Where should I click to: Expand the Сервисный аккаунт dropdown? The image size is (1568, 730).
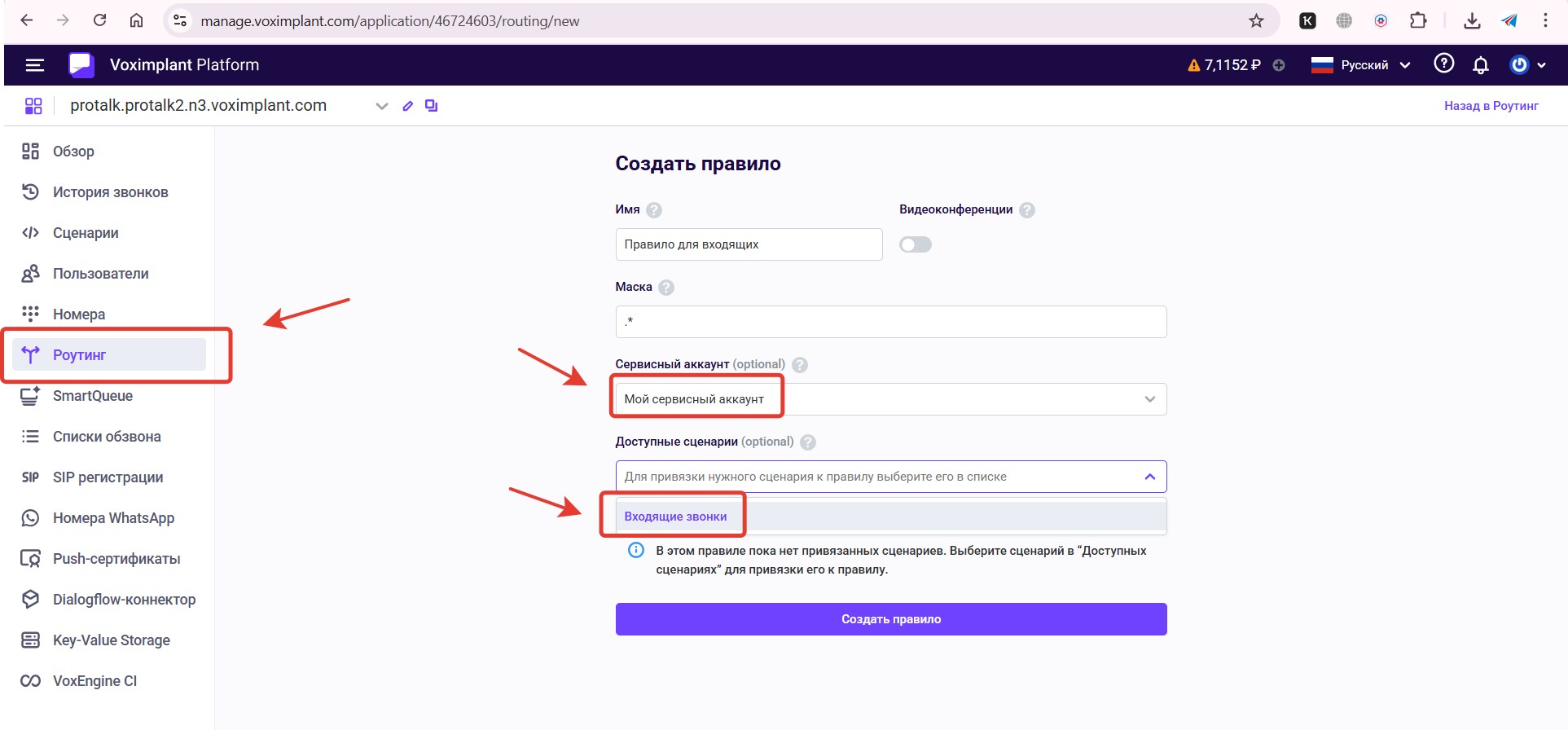click(x=1149, y=399)
